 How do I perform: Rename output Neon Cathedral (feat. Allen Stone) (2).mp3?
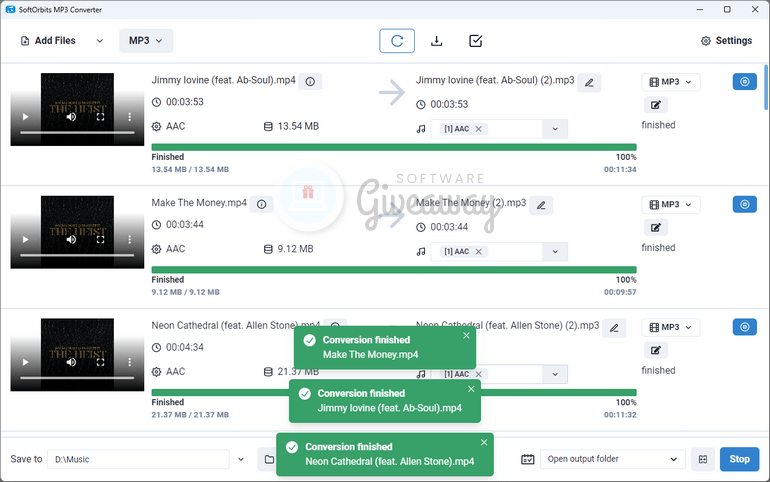click(614, 328)
